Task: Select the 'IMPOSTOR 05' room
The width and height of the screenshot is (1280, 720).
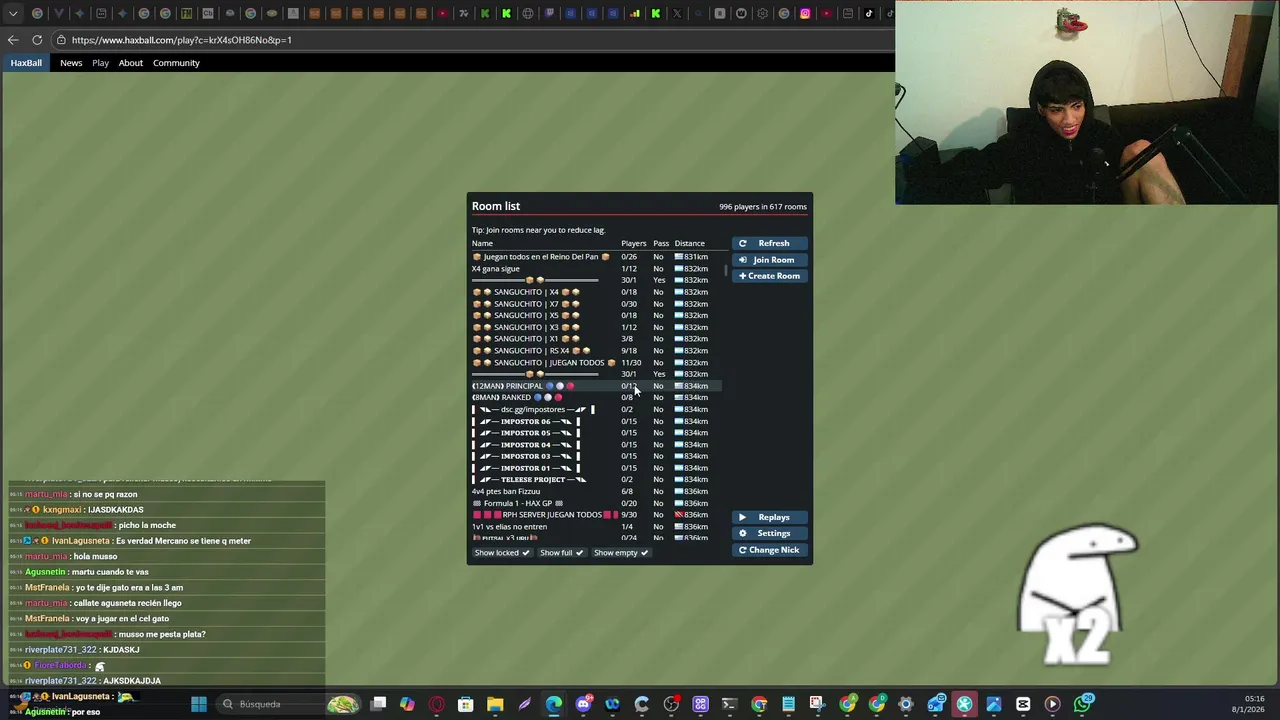Action: click(x=596, y=433)
